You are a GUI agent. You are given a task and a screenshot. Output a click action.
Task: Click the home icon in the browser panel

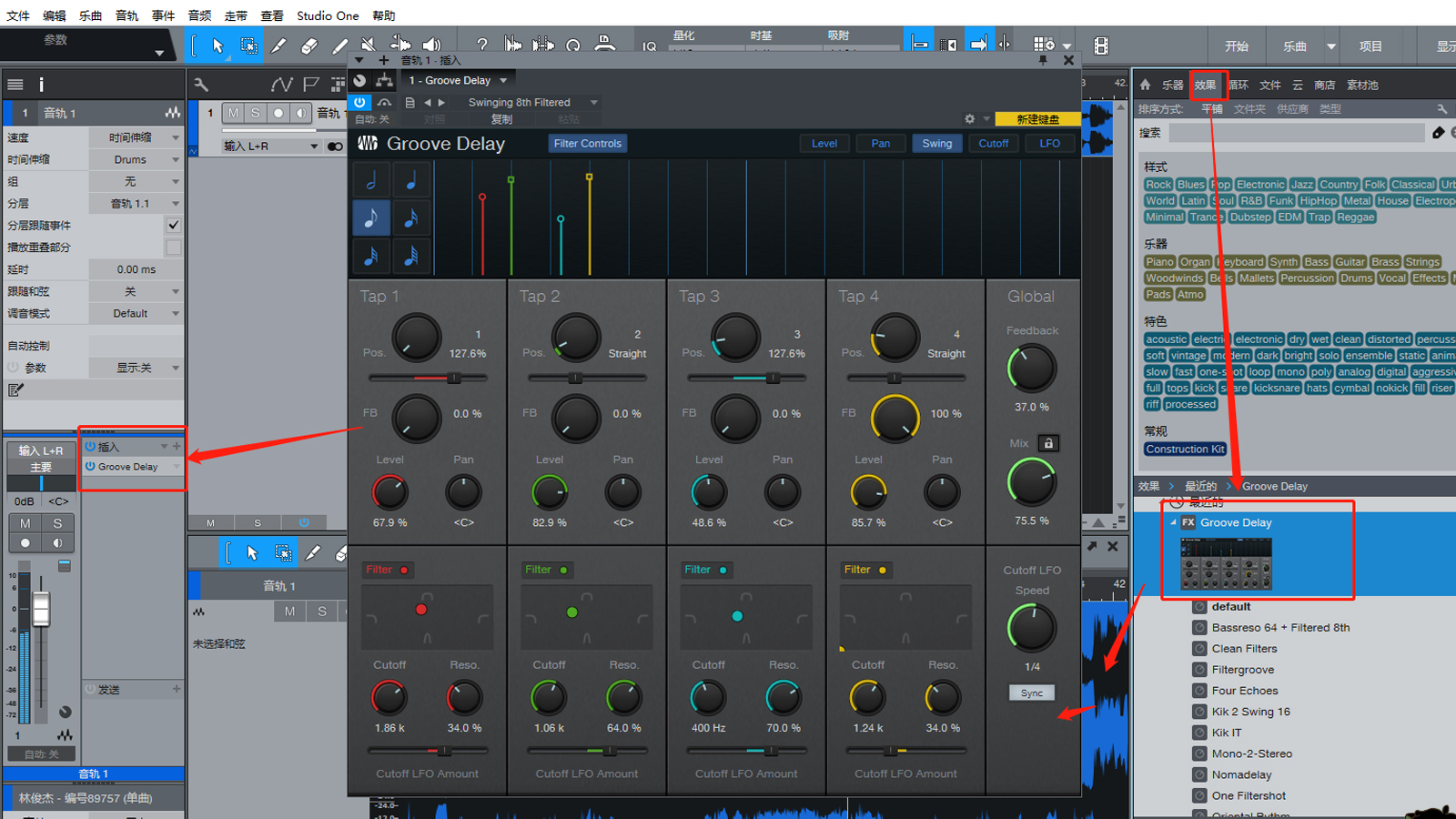pyautogui.click(x=1146, y=85)
